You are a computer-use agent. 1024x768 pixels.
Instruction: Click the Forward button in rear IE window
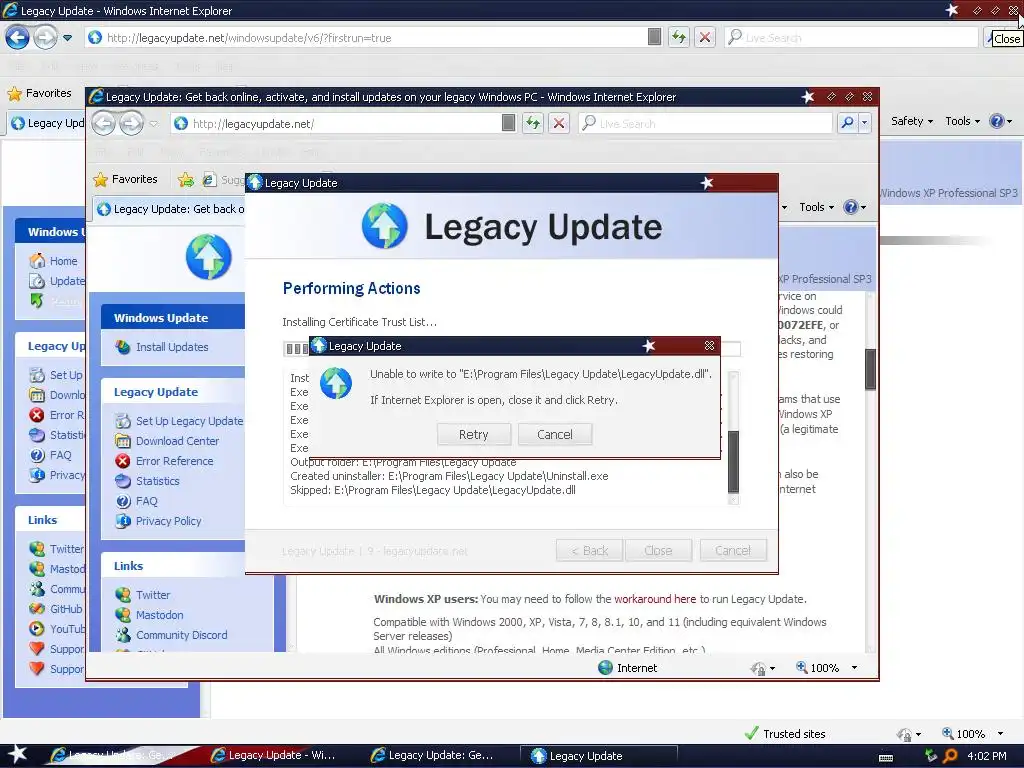point(45,37)
